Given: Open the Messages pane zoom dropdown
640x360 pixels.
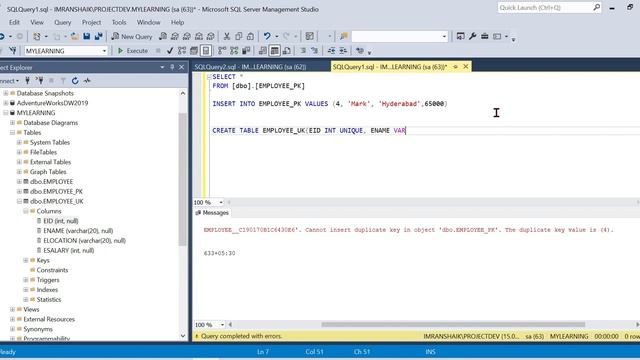Looking at the screenshot, I should [222, 325].
